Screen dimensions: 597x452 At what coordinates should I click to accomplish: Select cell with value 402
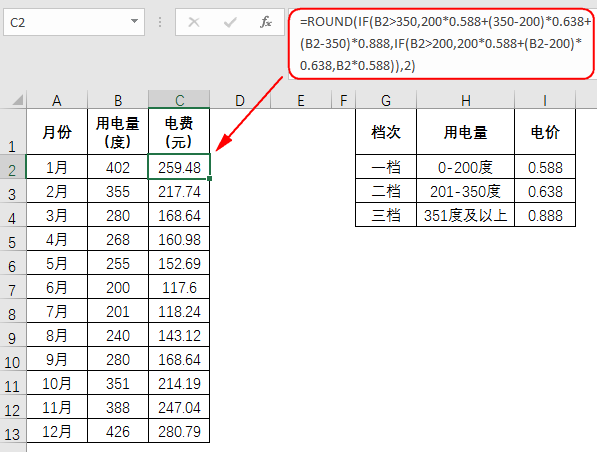(x=118, y=167)
